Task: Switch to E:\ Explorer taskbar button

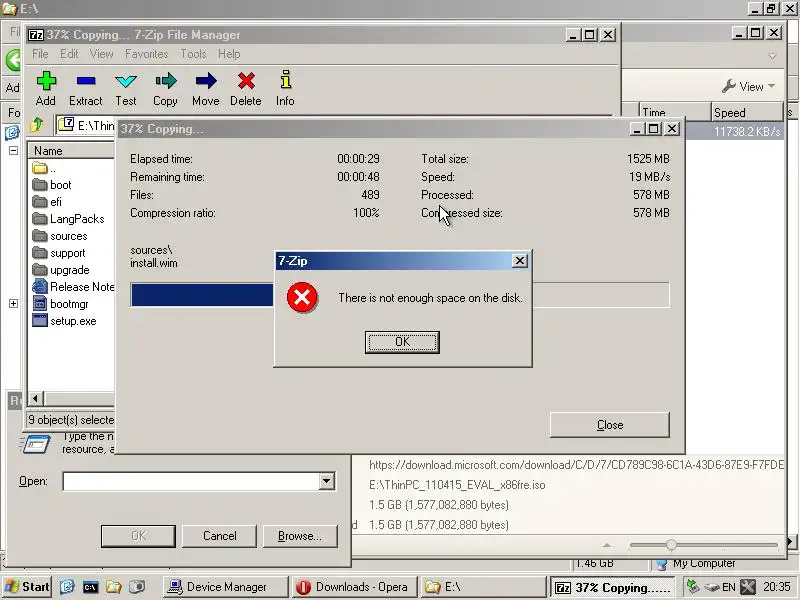Action: [x=483, y=587]
